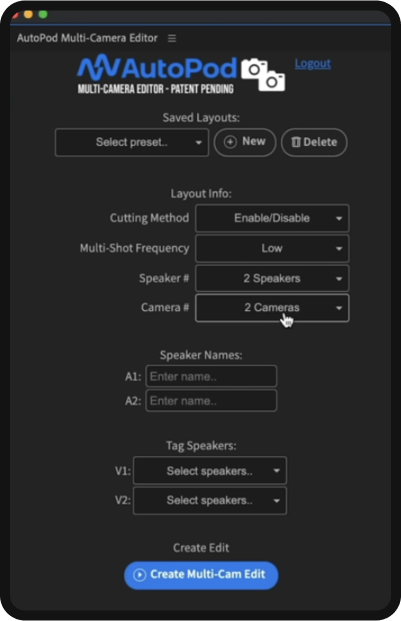Select the AutoPod Multi-Camera Editor panel tab
Viewport: 401px width, 621px height.
[x=87, y=38]
